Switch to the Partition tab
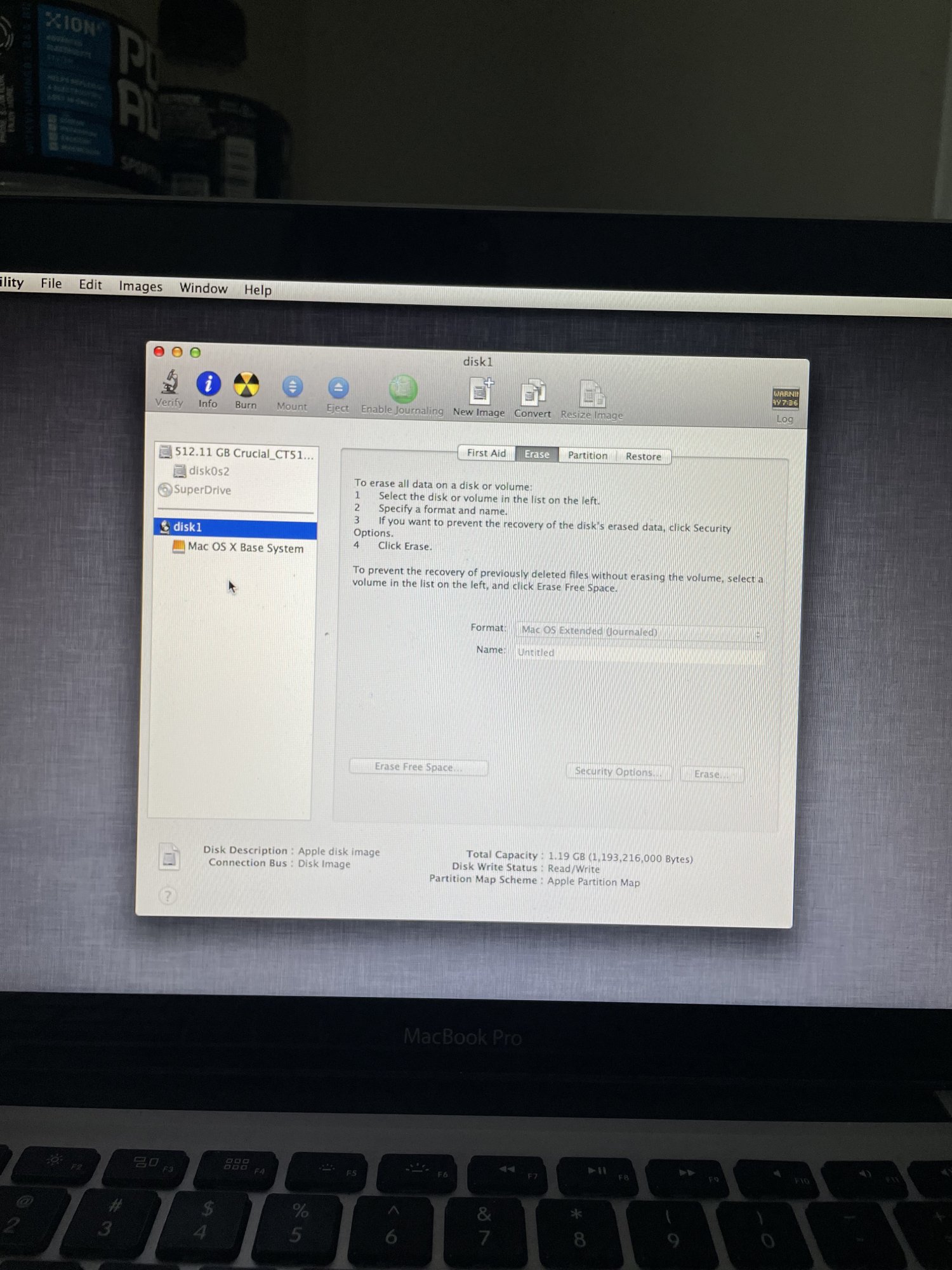 [588, 455]
